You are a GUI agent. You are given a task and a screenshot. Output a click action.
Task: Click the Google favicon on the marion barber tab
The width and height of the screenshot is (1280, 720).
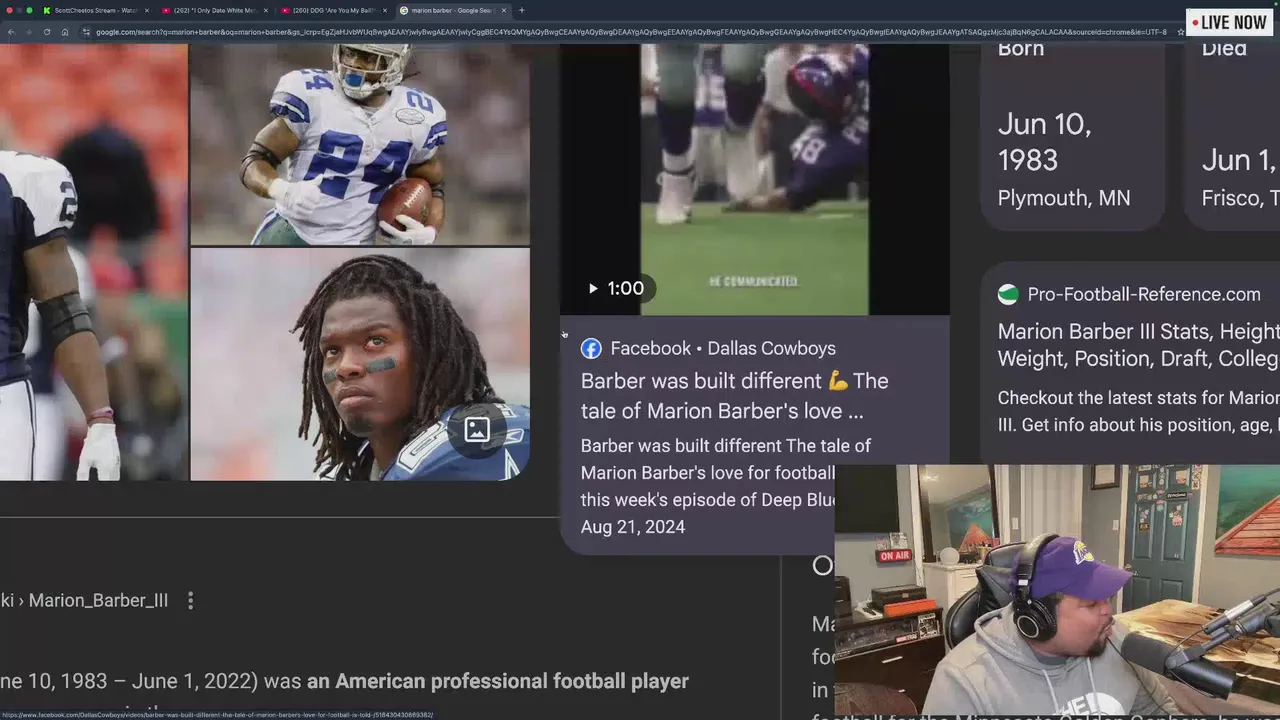click(x=404, y=10)
